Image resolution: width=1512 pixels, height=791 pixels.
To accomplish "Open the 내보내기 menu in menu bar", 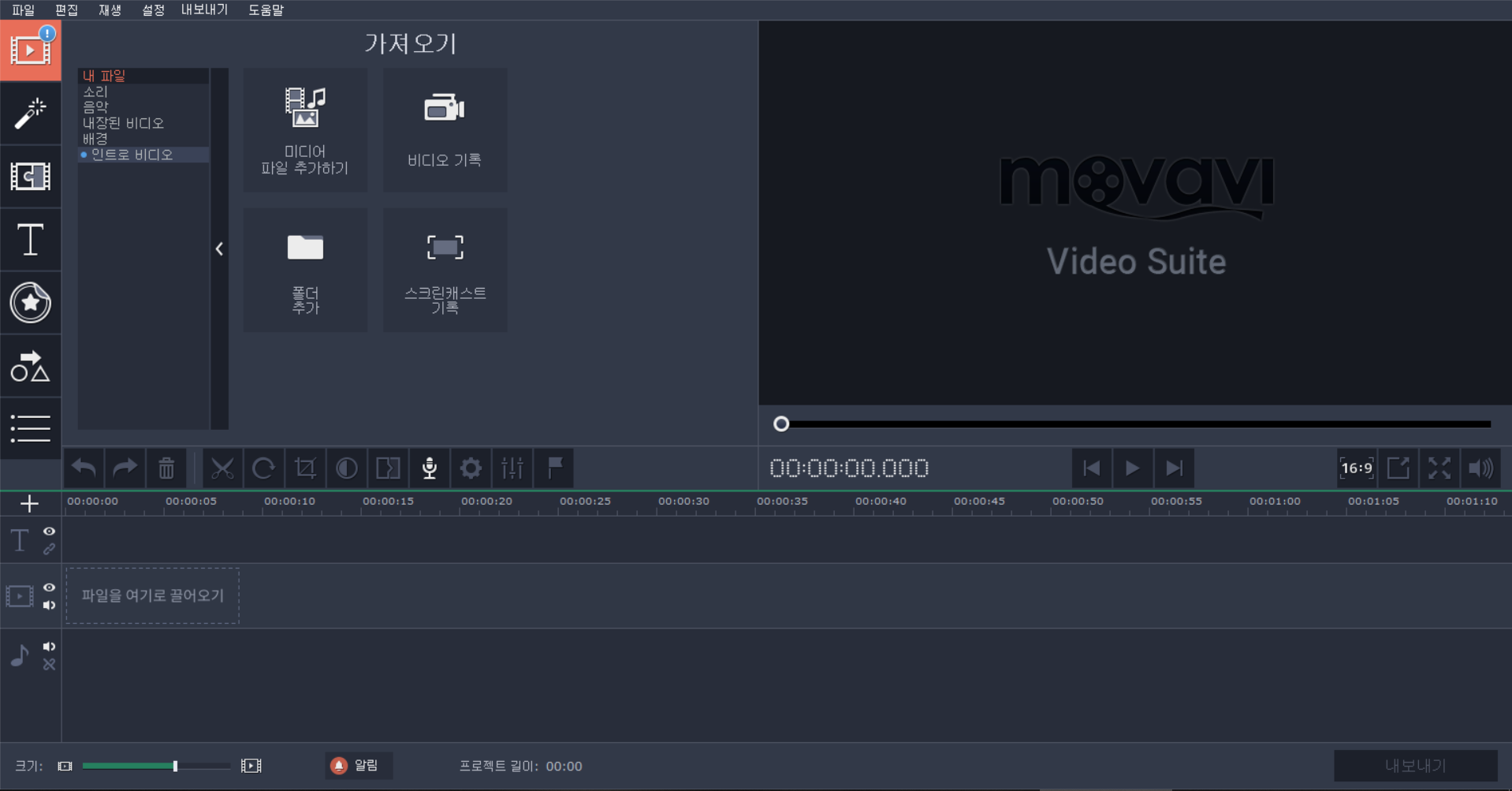I will pyautogui.click(x=204, y=10).
